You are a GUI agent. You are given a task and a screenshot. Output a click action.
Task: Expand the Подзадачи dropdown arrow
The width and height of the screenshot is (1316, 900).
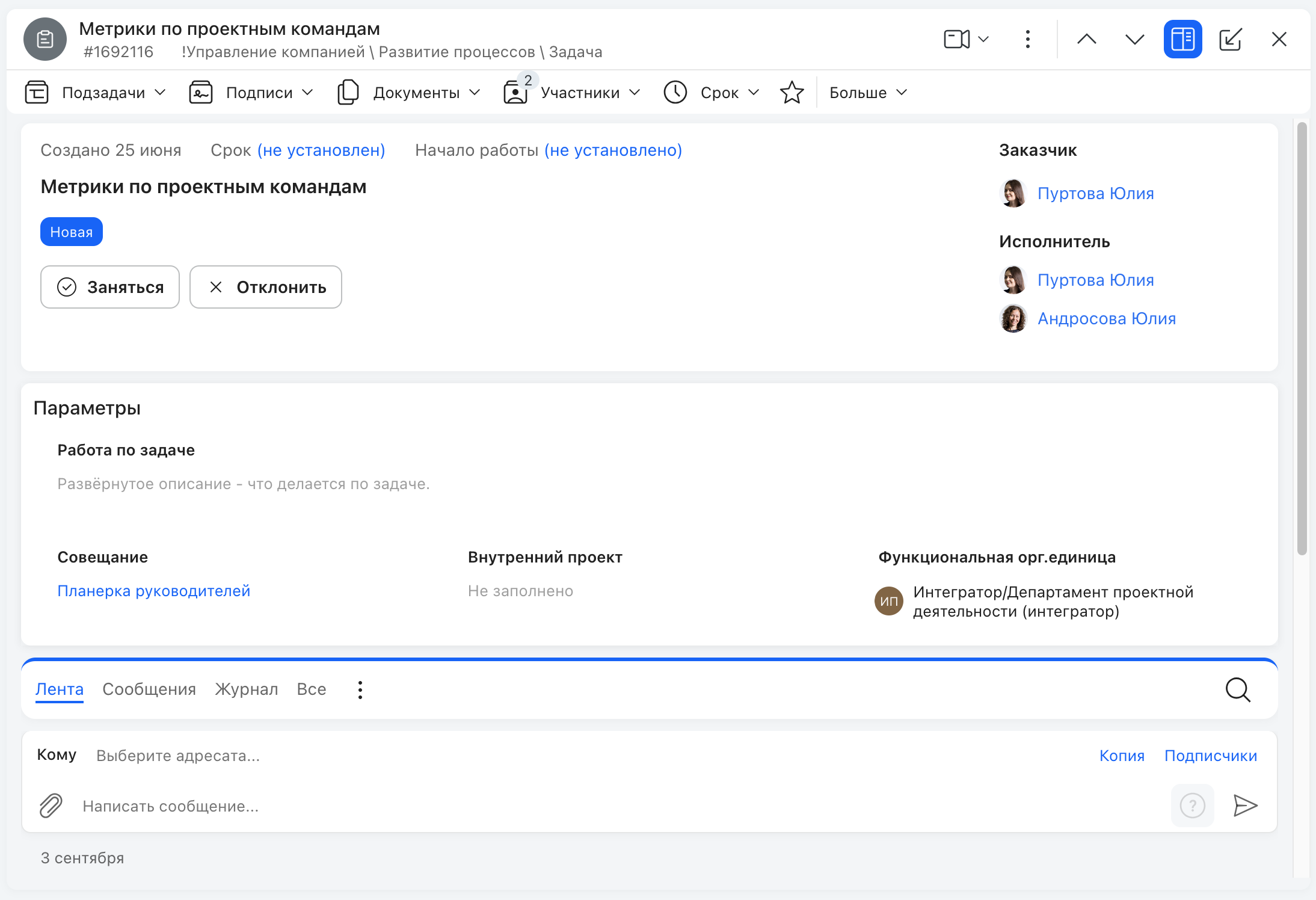[x=160, y=93]
